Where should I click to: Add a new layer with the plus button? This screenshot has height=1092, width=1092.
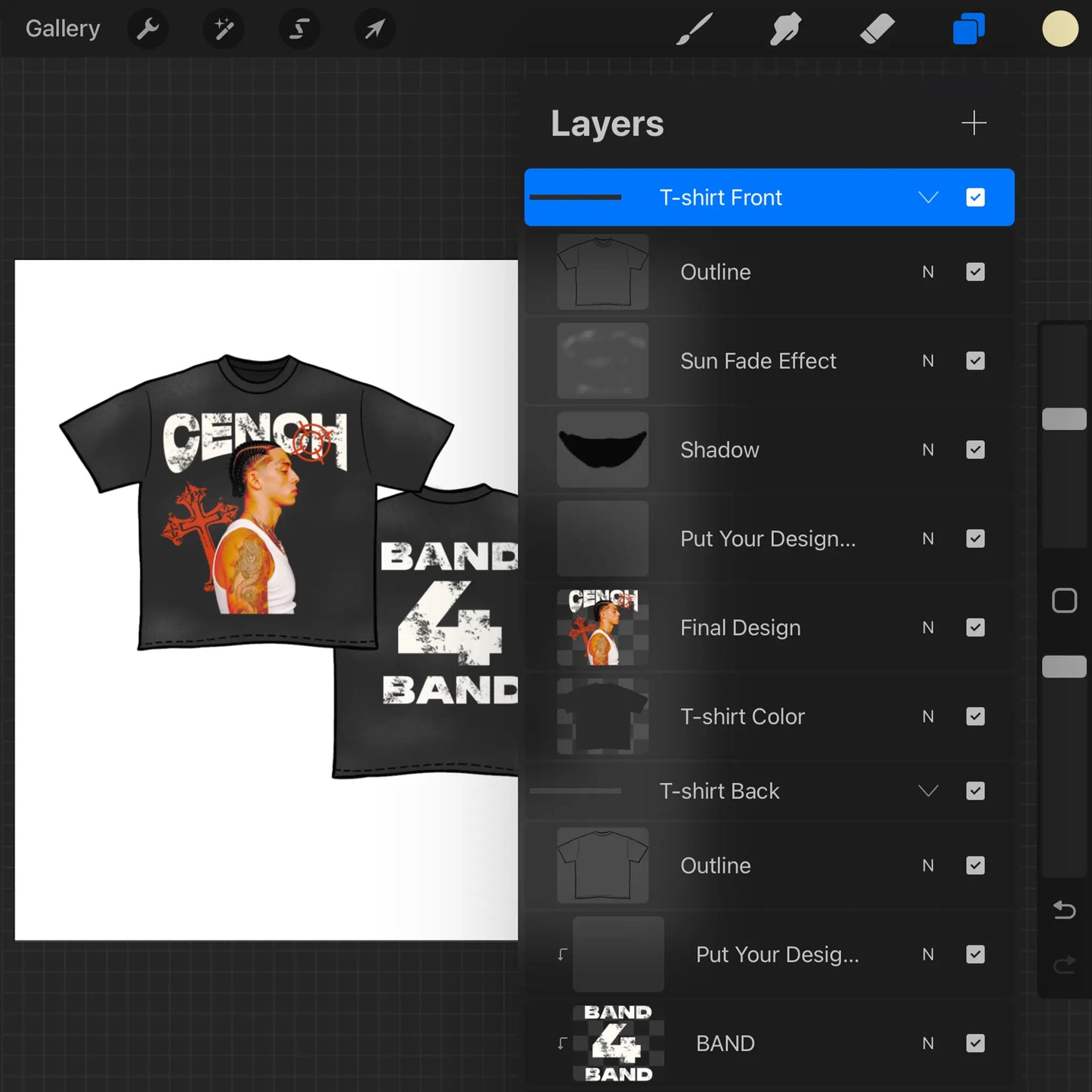(974, 122)
